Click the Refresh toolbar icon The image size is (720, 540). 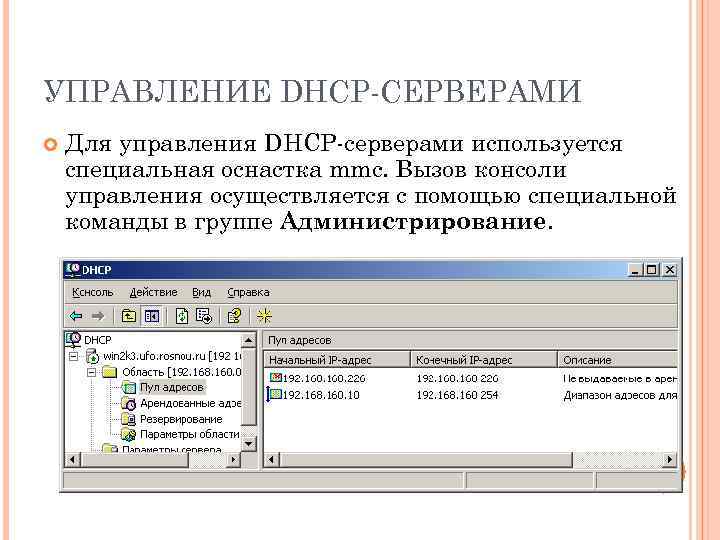tap(182, 316)
